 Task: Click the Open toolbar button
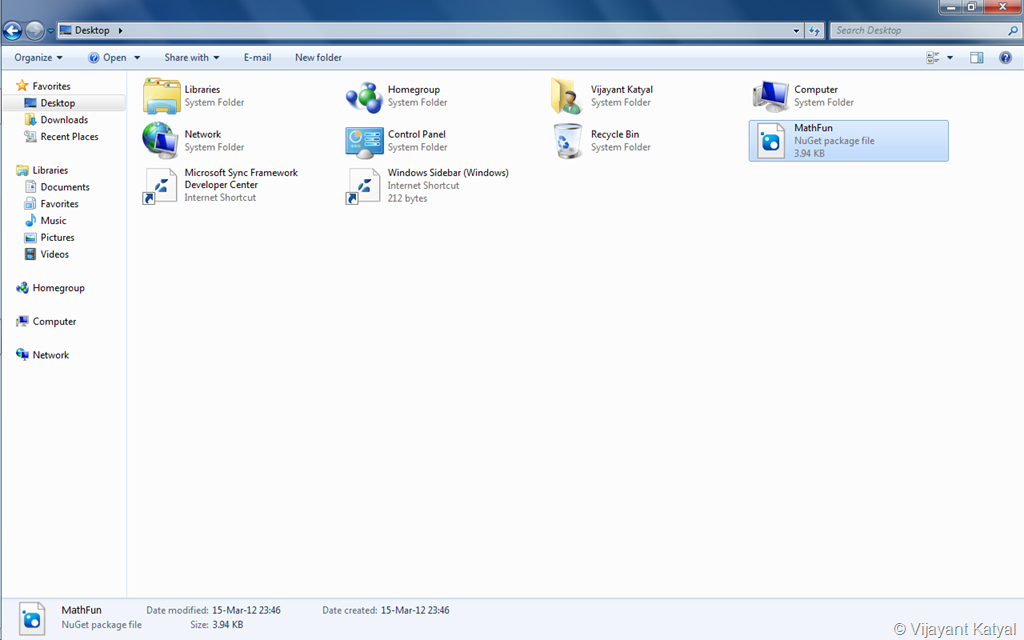click(x=108, y=57)
